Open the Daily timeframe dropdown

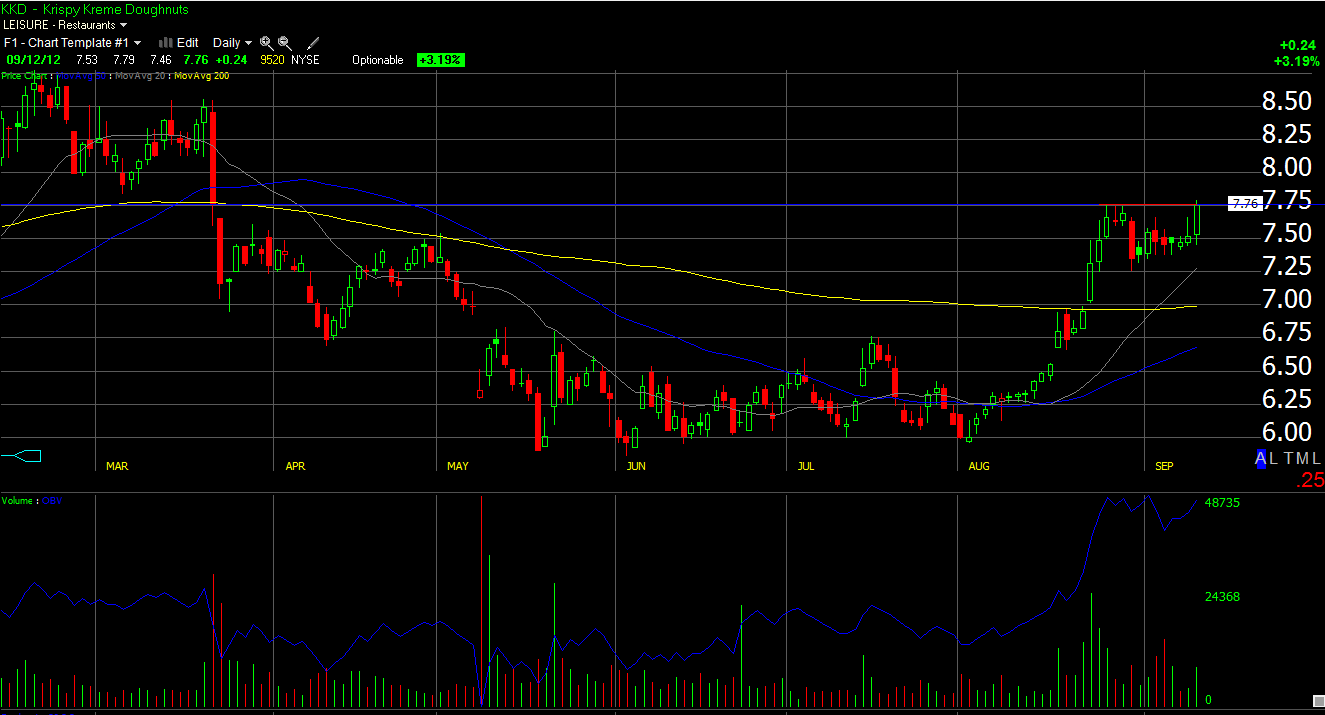pos(232,43)
